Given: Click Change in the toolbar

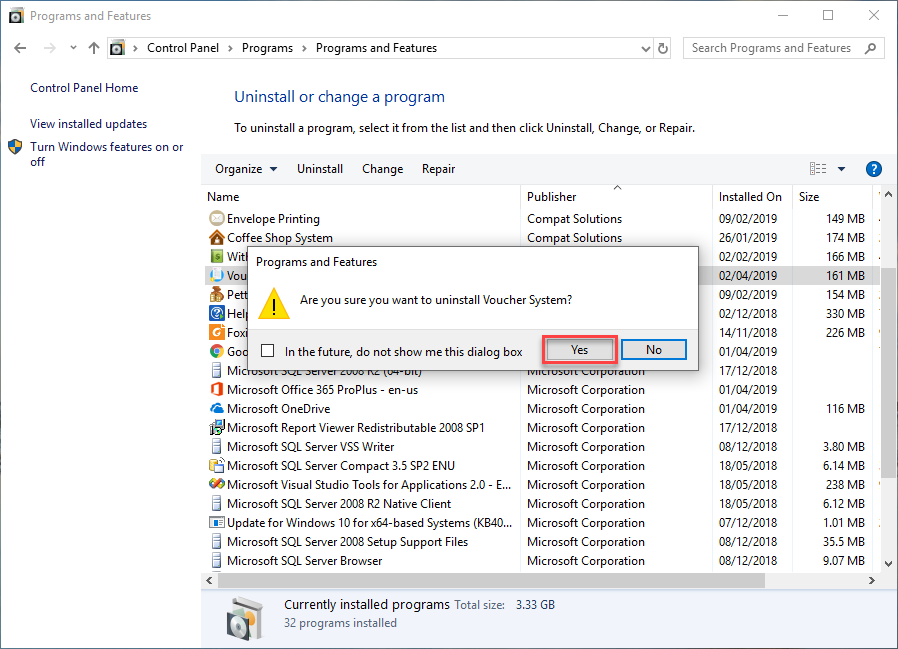Looking at the screenshot, I should click(383, 169).
